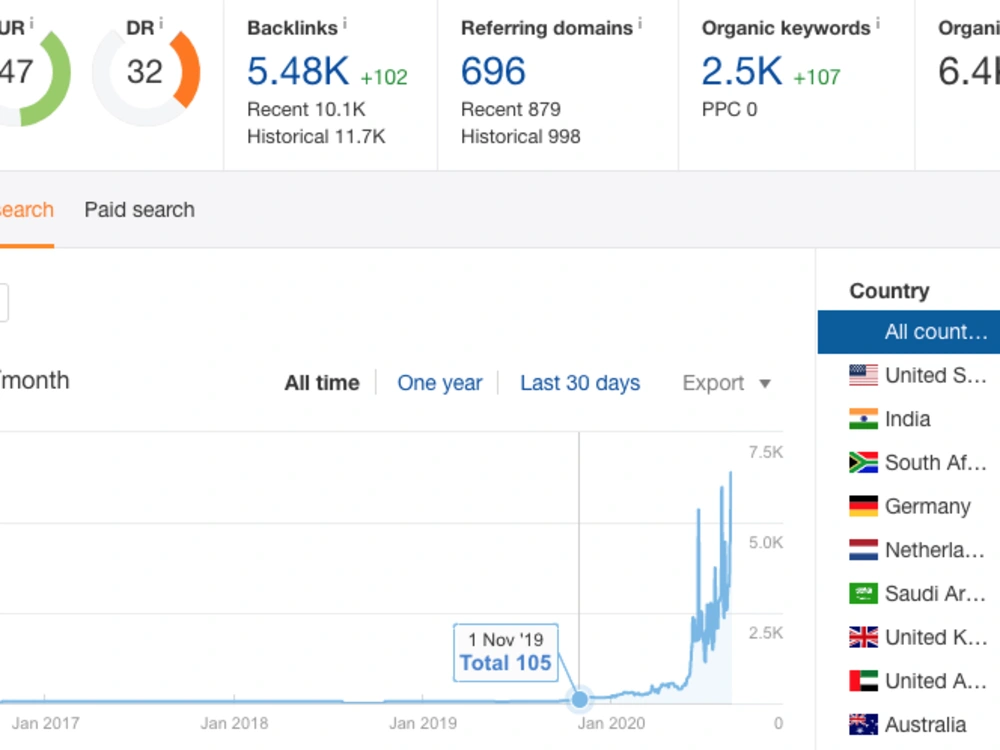Click the United Kingdom flag icon
The width and height of the screenshot is (1000, 750).
coord(863,637)
